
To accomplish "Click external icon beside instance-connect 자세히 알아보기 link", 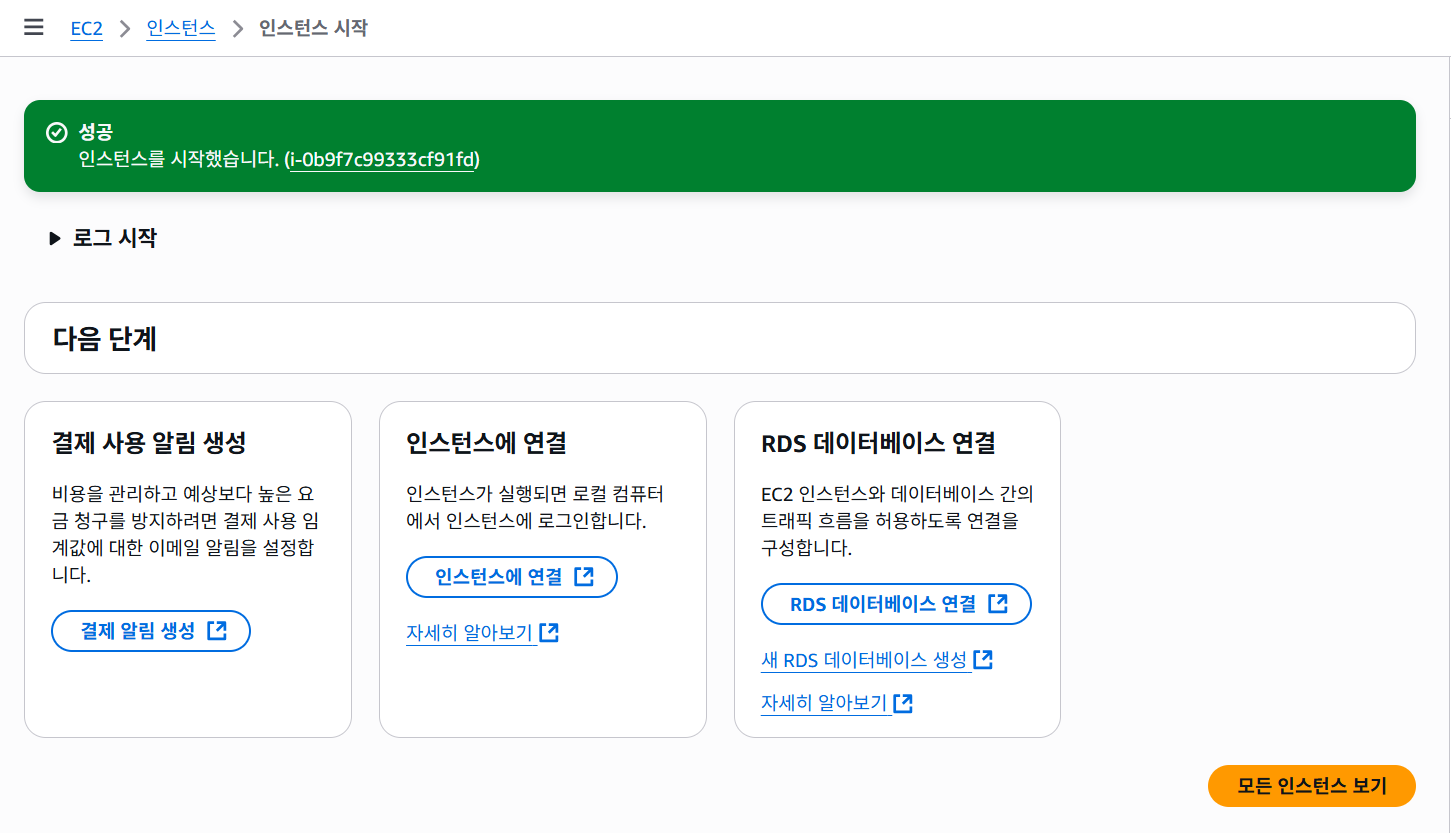I will [x=549, y=633].
